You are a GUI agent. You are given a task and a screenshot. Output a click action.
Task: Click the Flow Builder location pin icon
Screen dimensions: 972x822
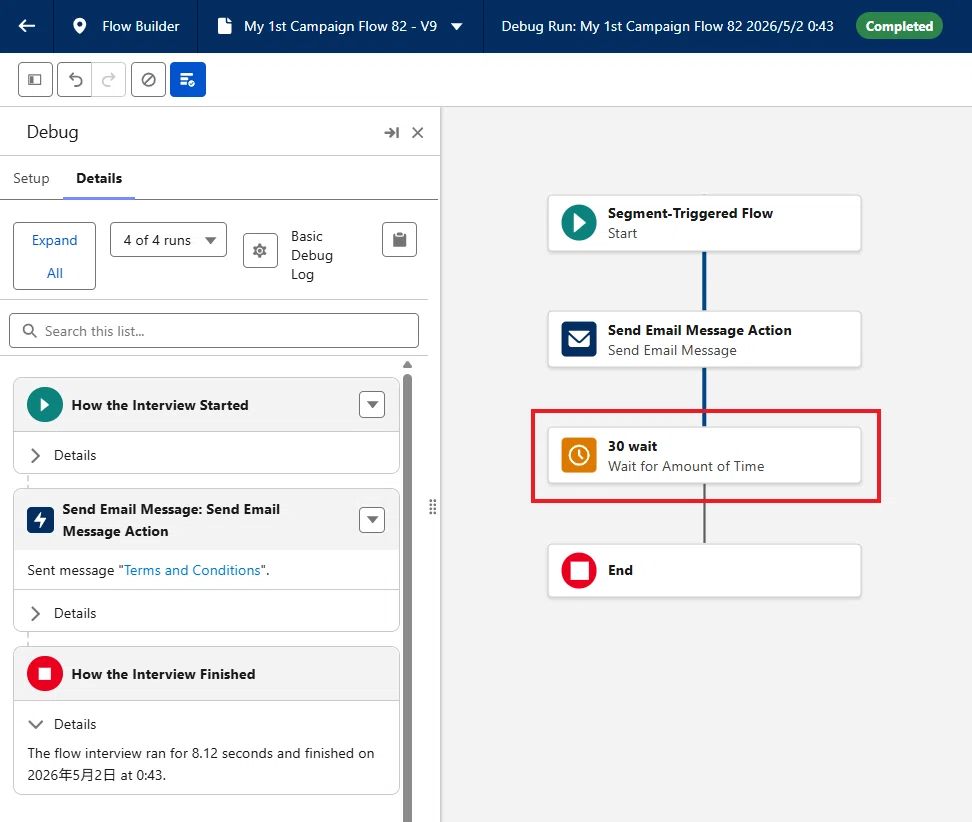pyautogui.click(x=79, y=26)
